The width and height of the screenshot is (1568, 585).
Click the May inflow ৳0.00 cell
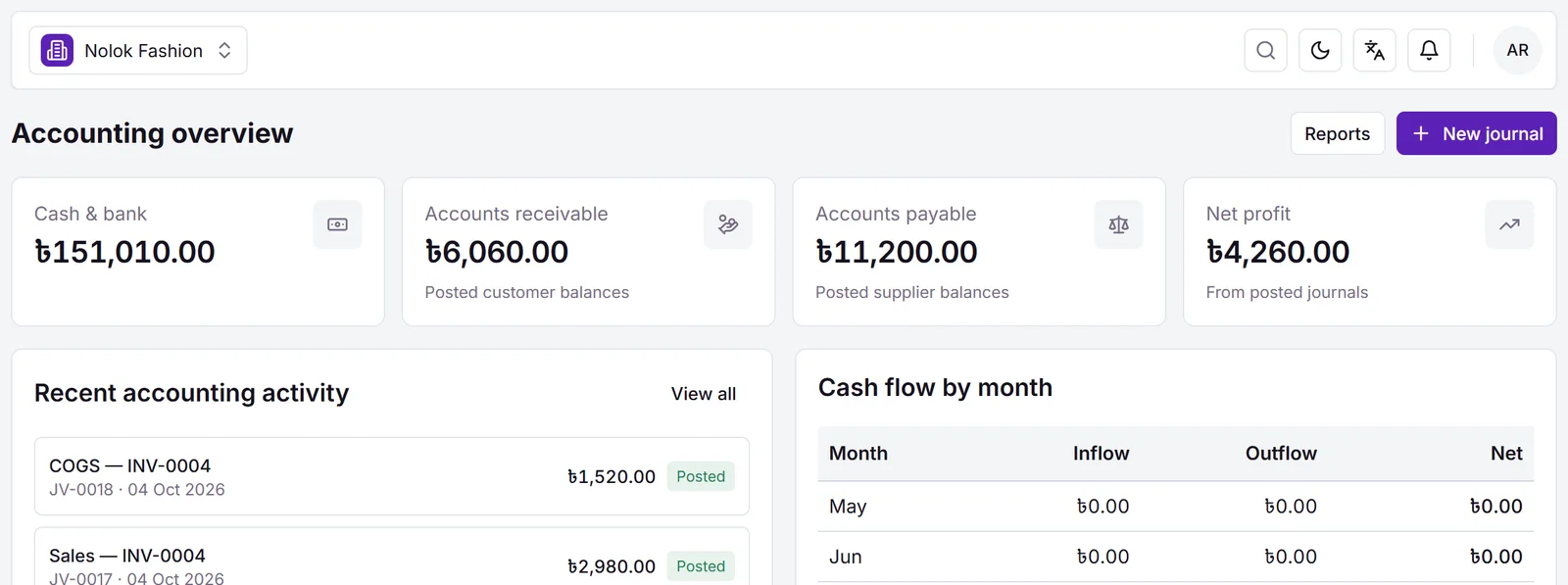(x=1102, y=507)
